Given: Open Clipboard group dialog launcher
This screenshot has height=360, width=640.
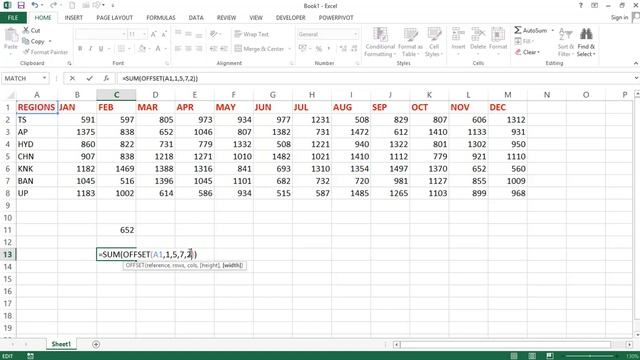Looking at the screenshot, I should [x=69, y=63].
